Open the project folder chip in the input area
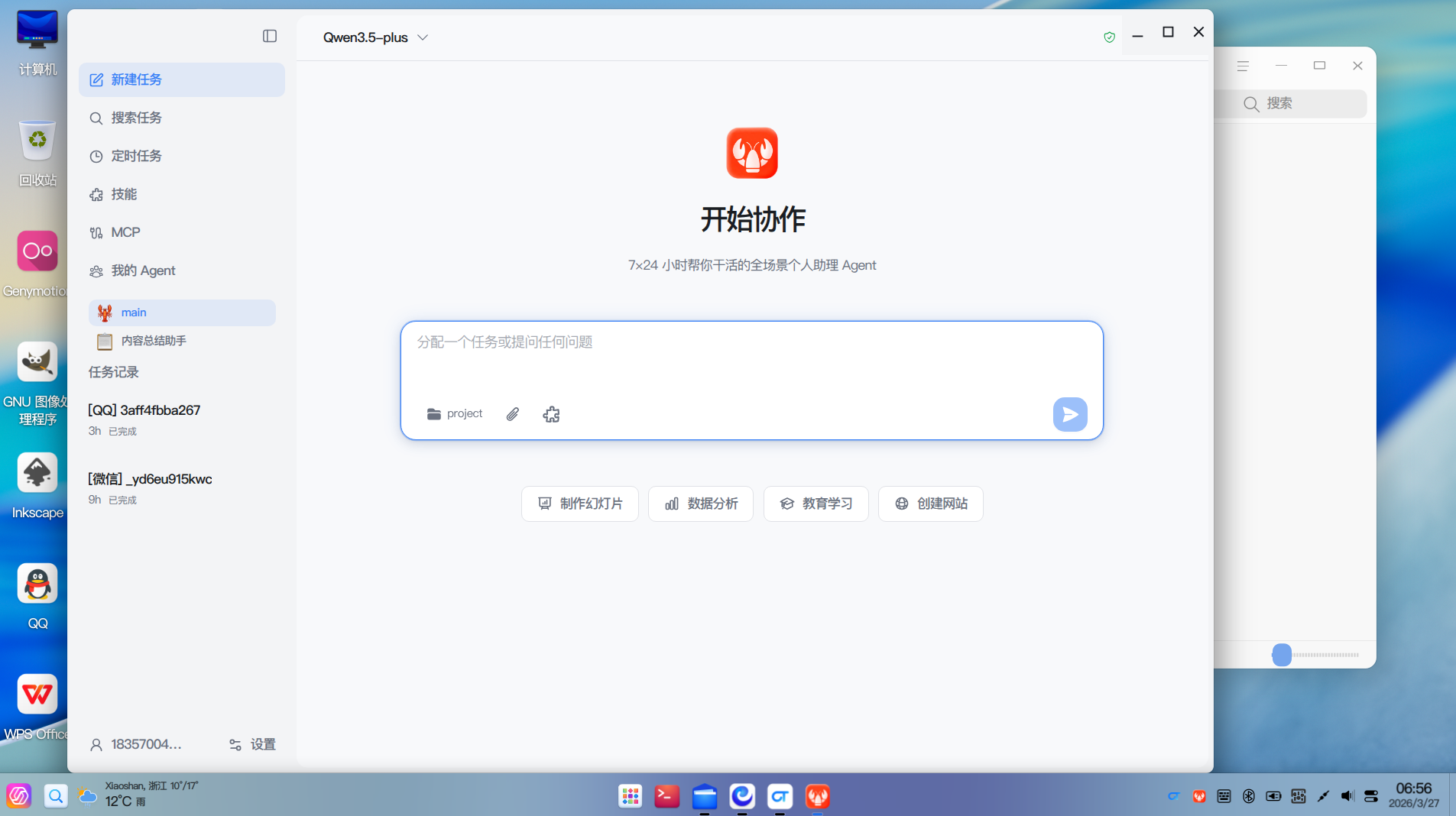Image resolution: width=1456 pixels, height=816 pixels. tap(454, 413)
